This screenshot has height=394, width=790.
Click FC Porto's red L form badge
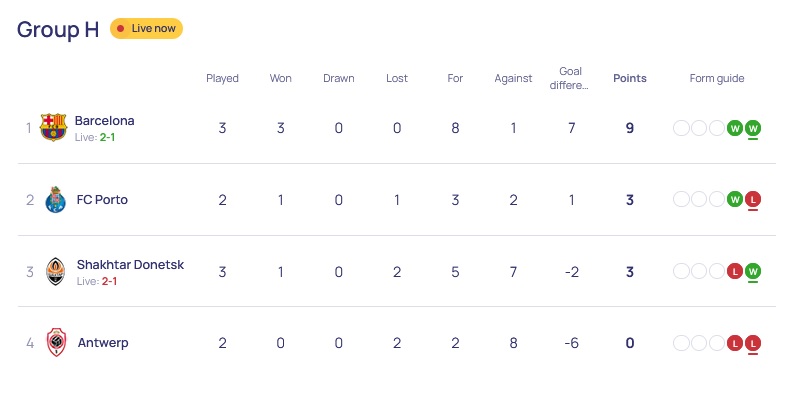pyautogui.click(x=753, y=200)
